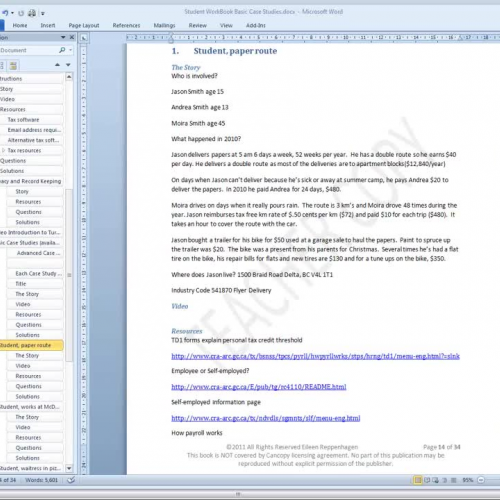Screen dimensions: 500x500
Task: Click the proofing check icon in status bar
Action: (x=71, y=480)
